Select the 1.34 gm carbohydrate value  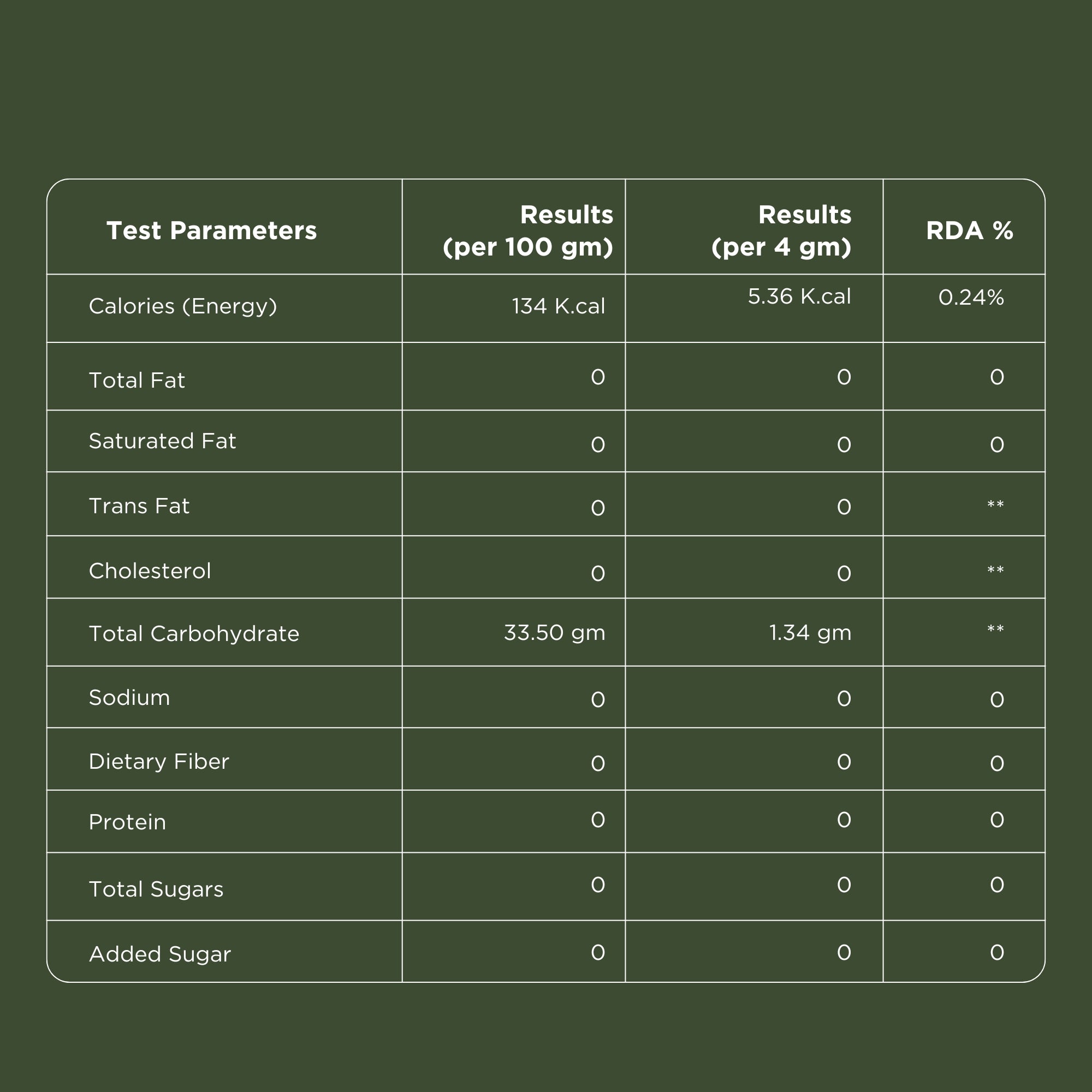809,632
